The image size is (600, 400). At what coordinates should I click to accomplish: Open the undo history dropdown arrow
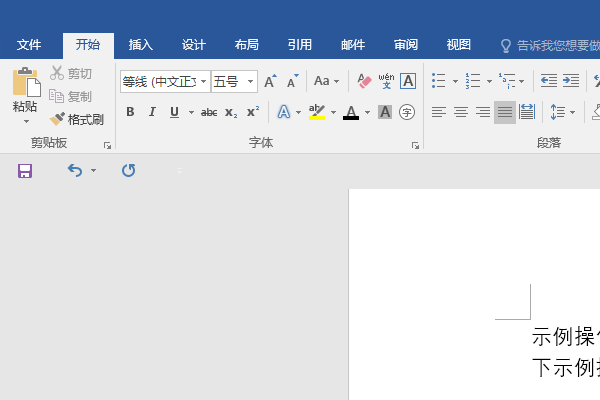pos(93,171)
